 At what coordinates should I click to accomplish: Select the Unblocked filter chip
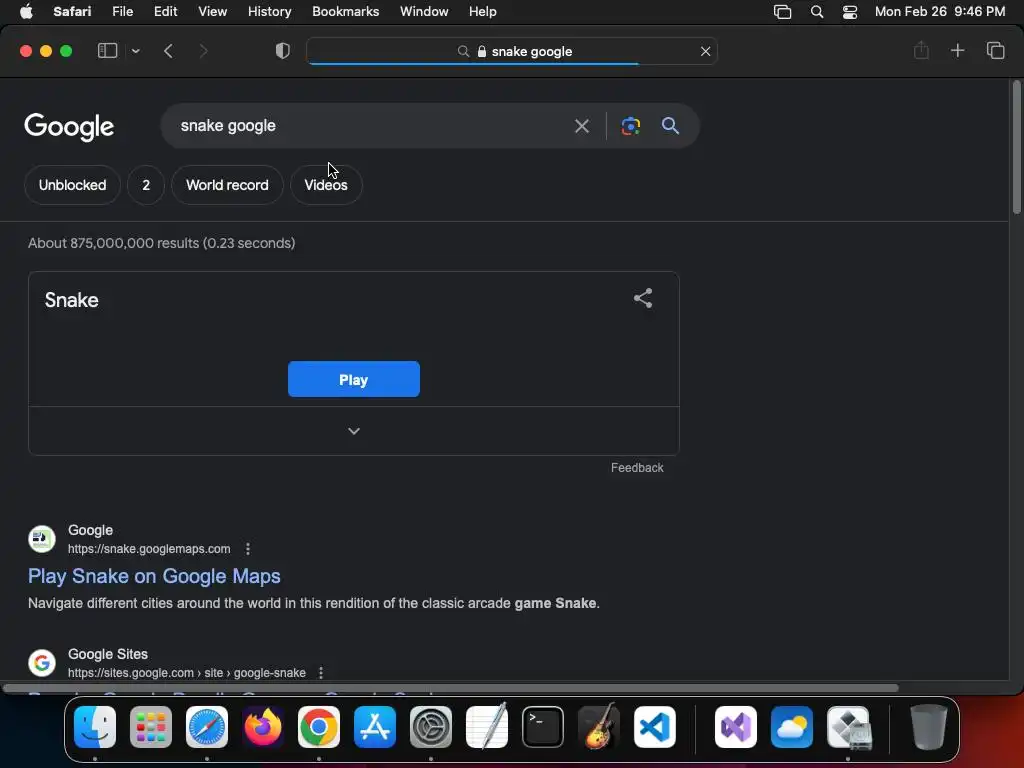point(72,185)
